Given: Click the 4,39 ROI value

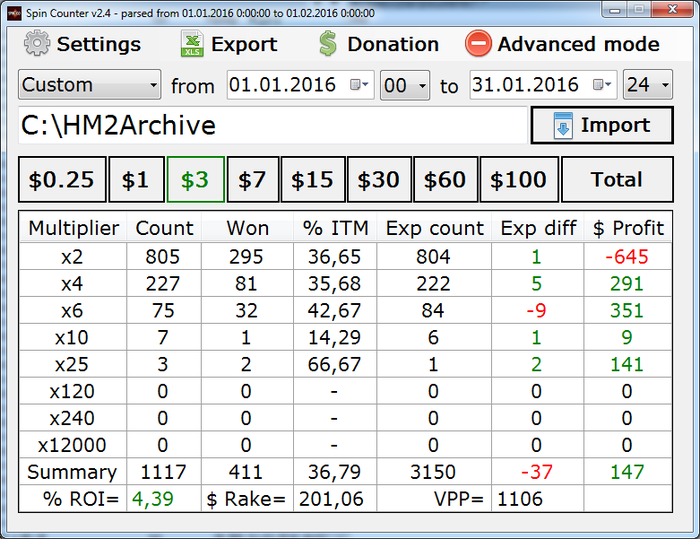Looking at the screenshot, I should 153,499.
